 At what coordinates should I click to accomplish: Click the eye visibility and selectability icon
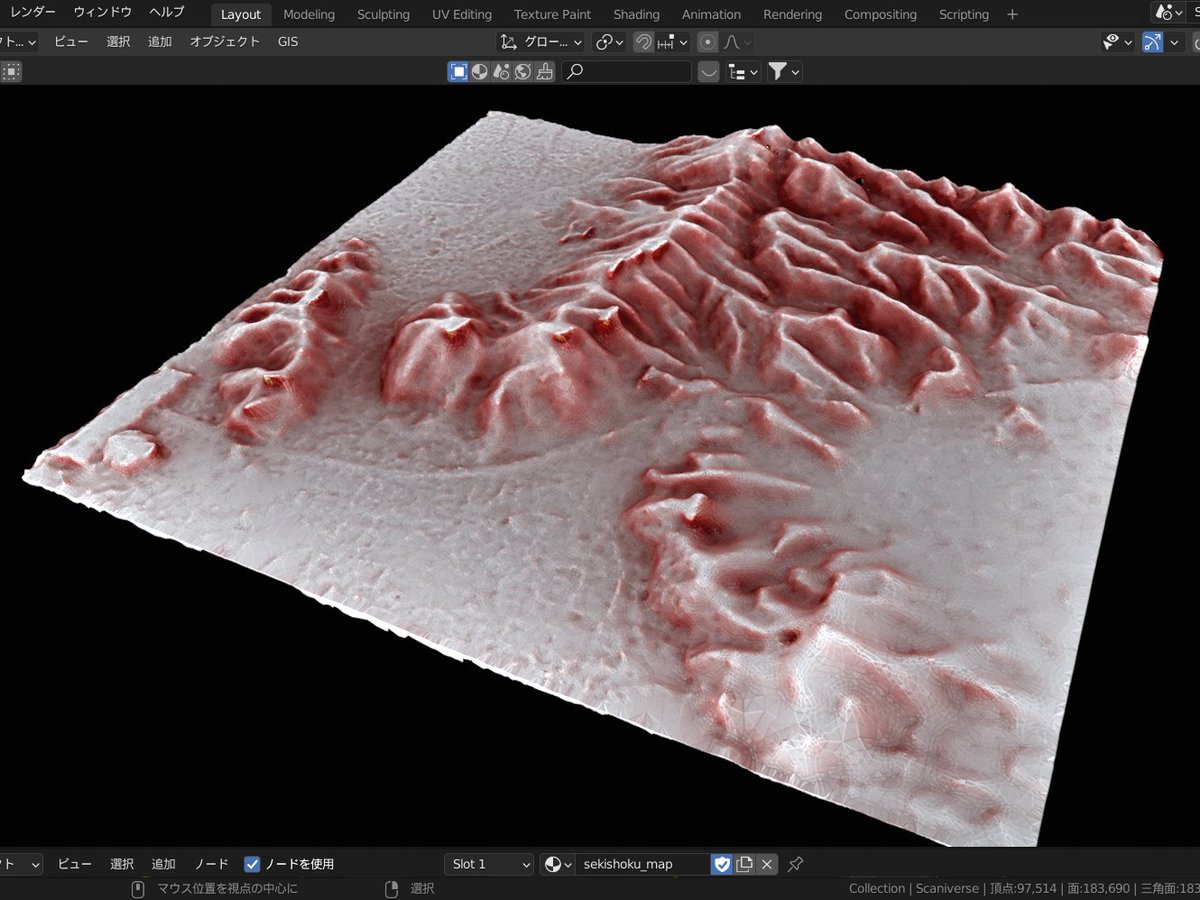[1117, 42]
